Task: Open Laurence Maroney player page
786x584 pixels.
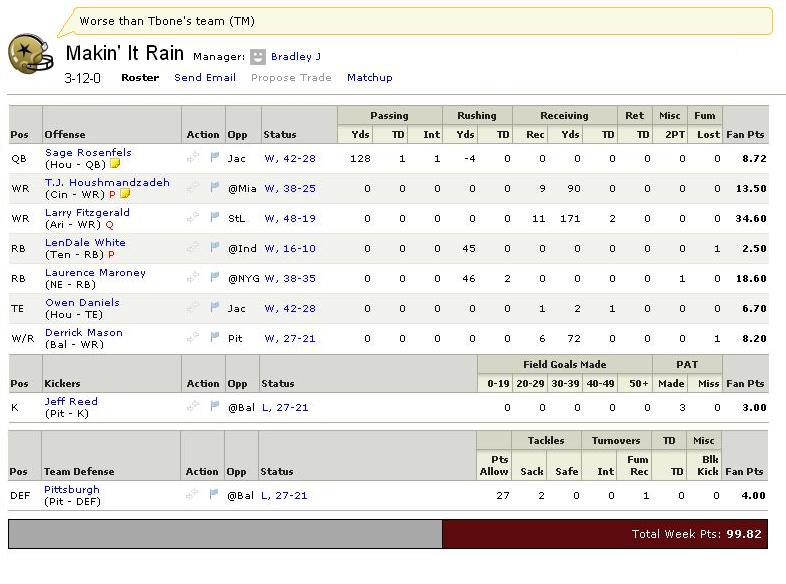Action: tap(95, 273)
